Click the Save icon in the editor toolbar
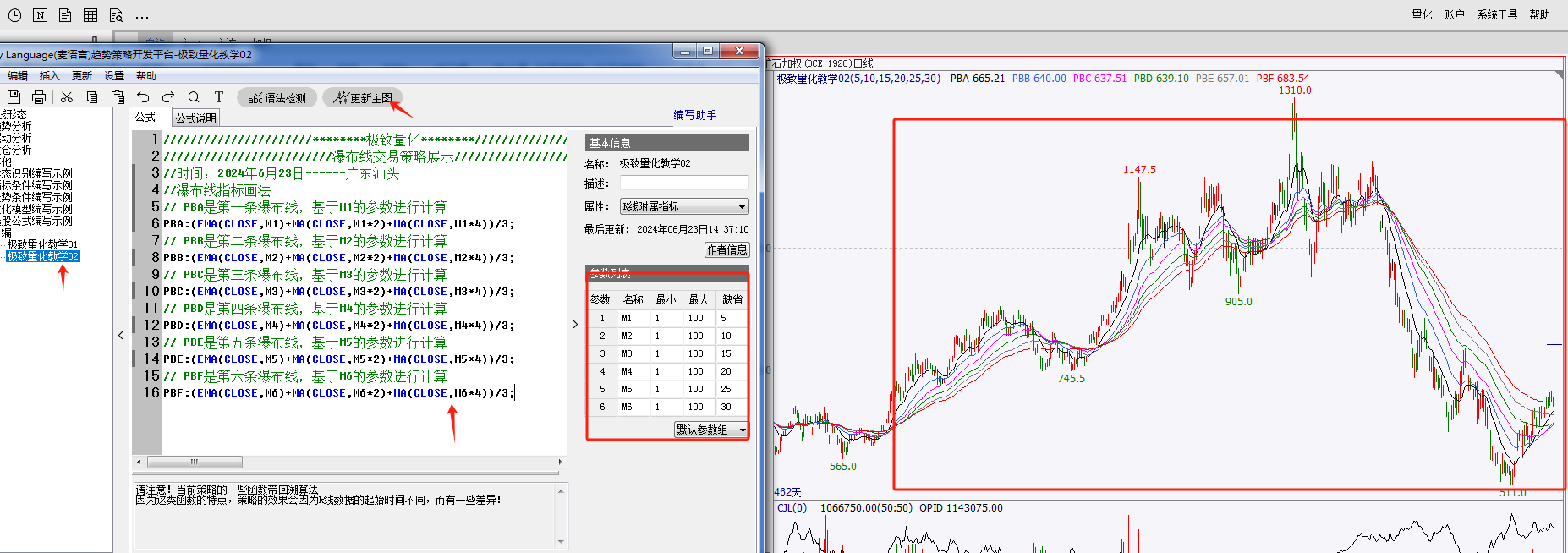This screenshot has width=1568, height=553. tap(14, 97)
